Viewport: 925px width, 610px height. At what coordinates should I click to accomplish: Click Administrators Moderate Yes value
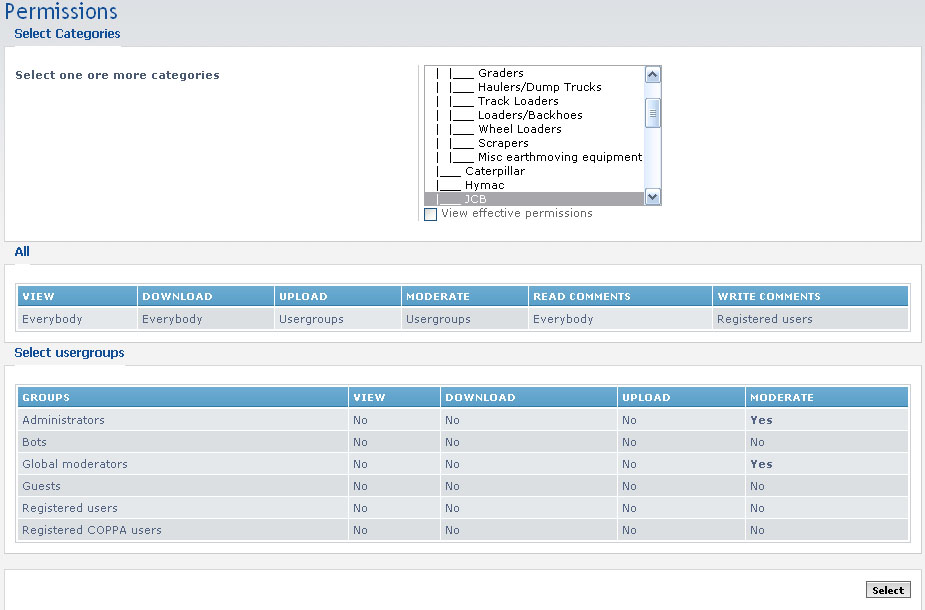(761, 420)
